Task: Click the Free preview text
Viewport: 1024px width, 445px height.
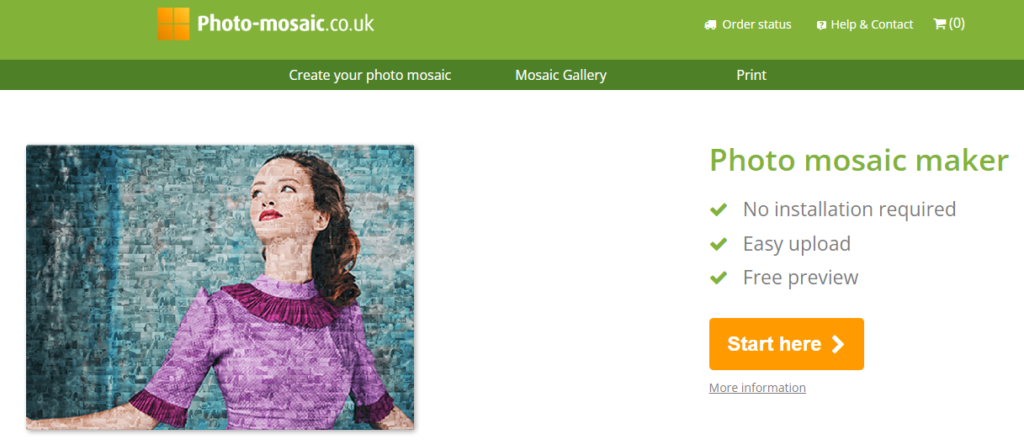Action: [x=801, y=278]
